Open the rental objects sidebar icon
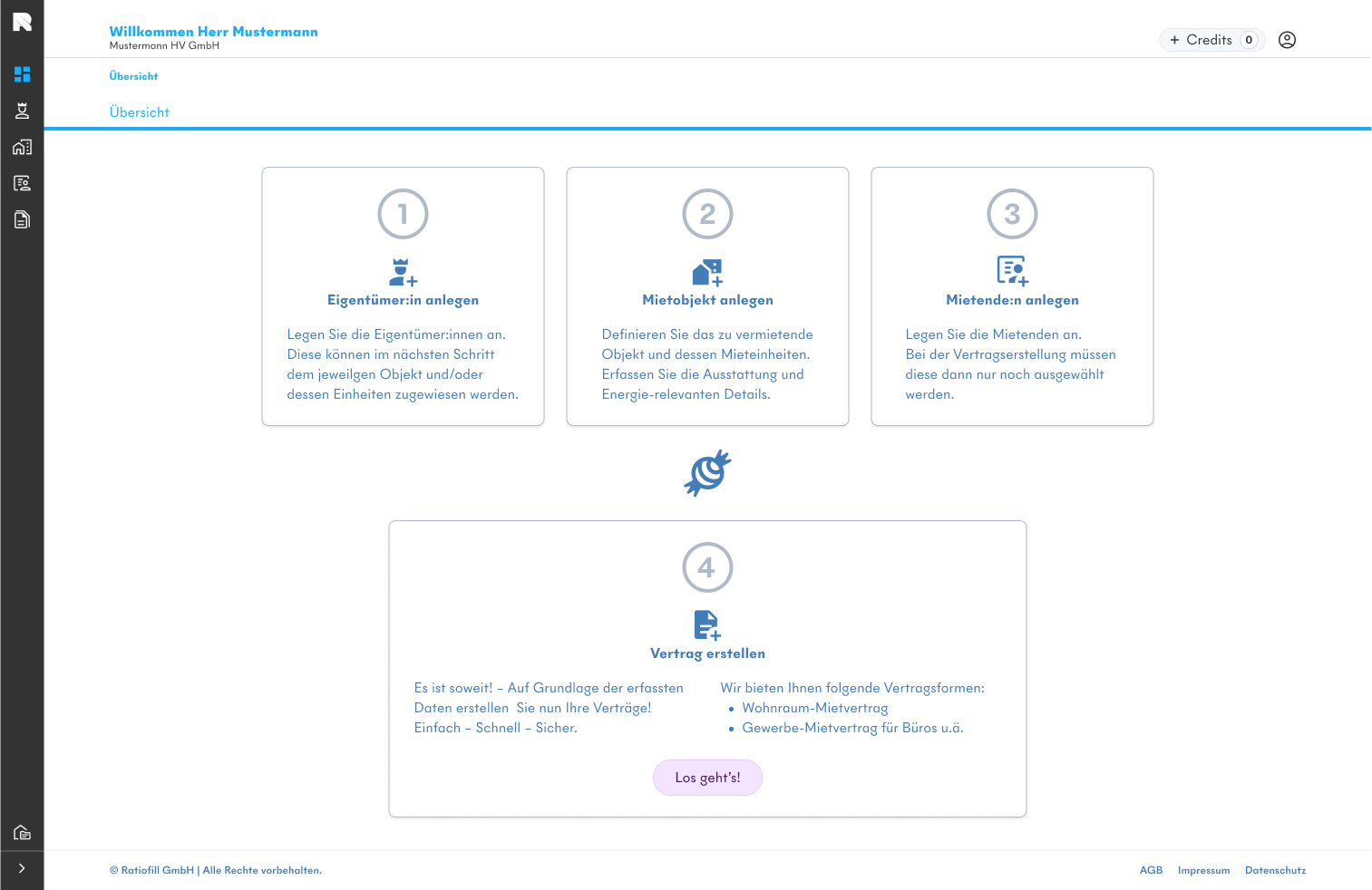Screen dimensions: 1372x890 point(22,147)
